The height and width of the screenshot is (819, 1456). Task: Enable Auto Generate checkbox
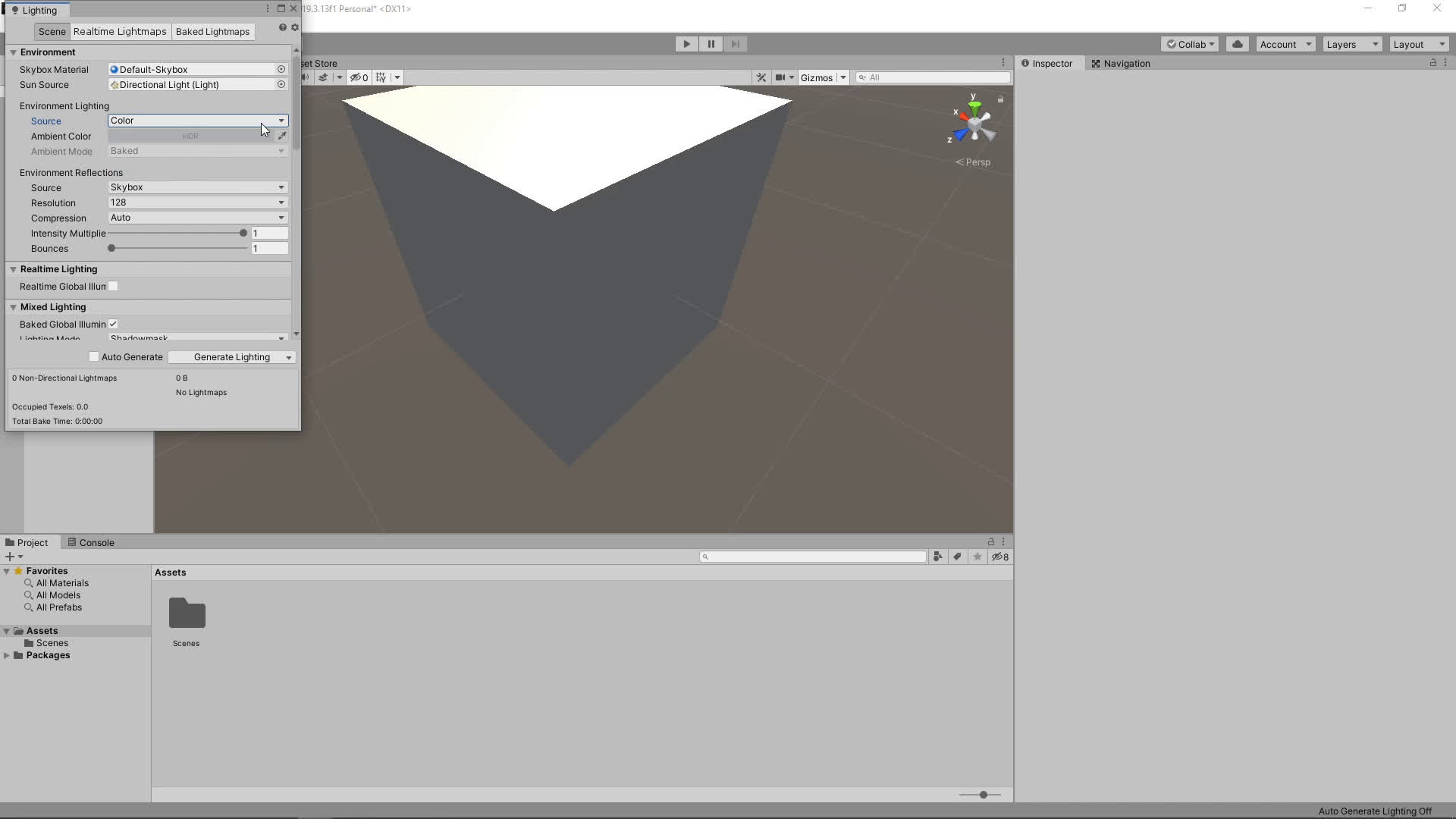coord(94,357)
